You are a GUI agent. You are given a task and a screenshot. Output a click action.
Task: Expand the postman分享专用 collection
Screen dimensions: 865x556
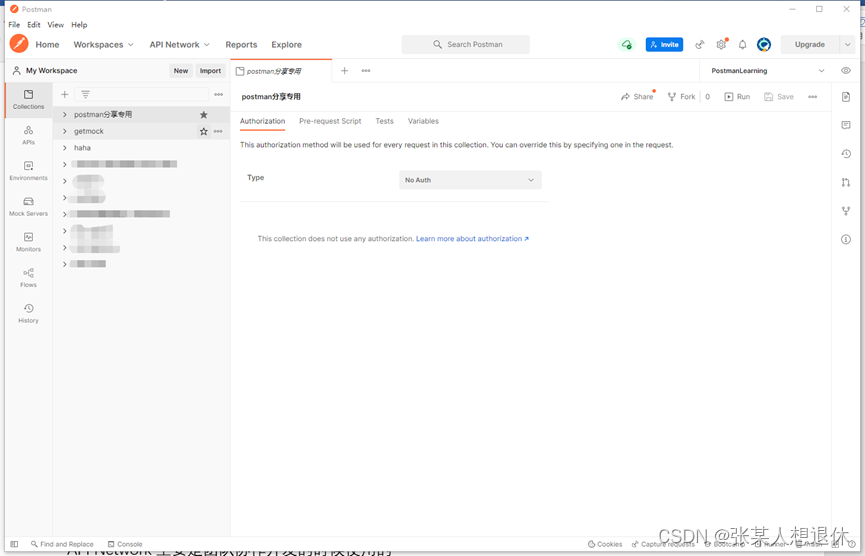(65, 115)
